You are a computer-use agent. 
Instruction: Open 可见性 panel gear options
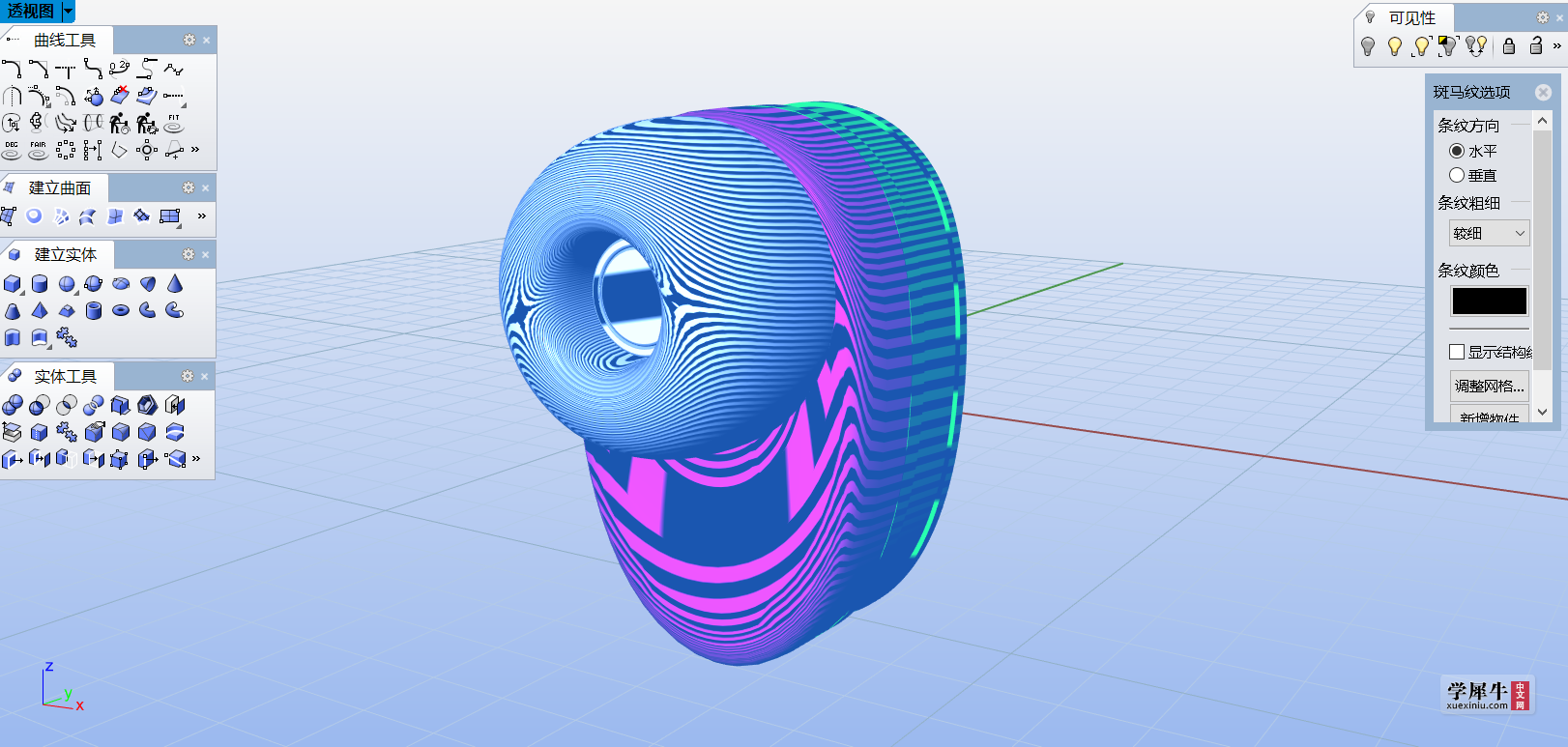[1543, 17]
